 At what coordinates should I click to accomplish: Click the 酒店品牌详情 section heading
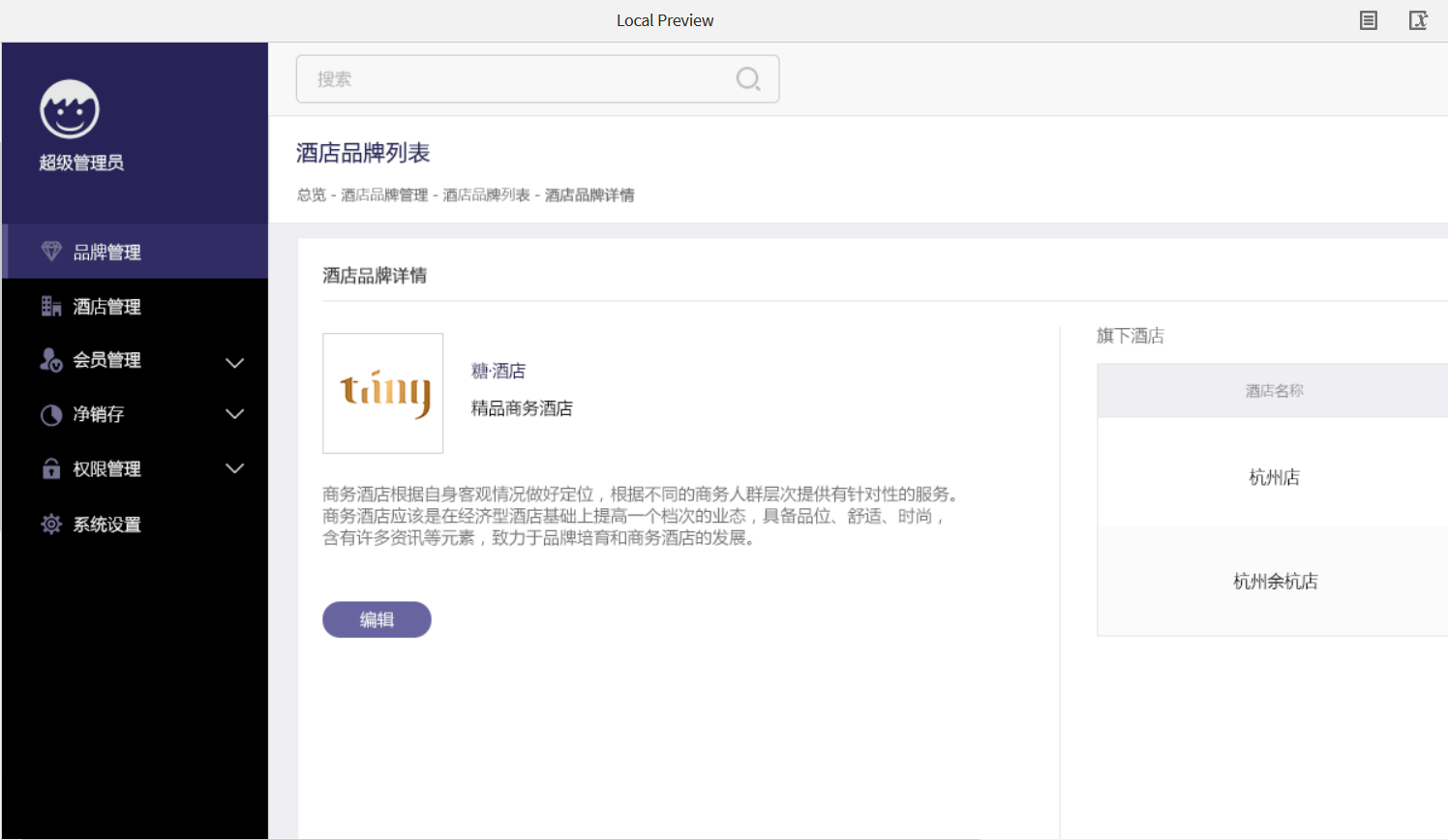click(x=375, y=276)
